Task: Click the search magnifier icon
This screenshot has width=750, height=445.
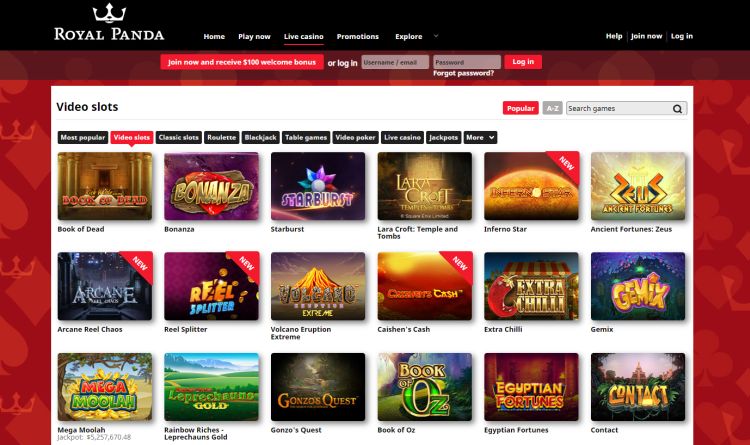Action: [x=677, y=109]
